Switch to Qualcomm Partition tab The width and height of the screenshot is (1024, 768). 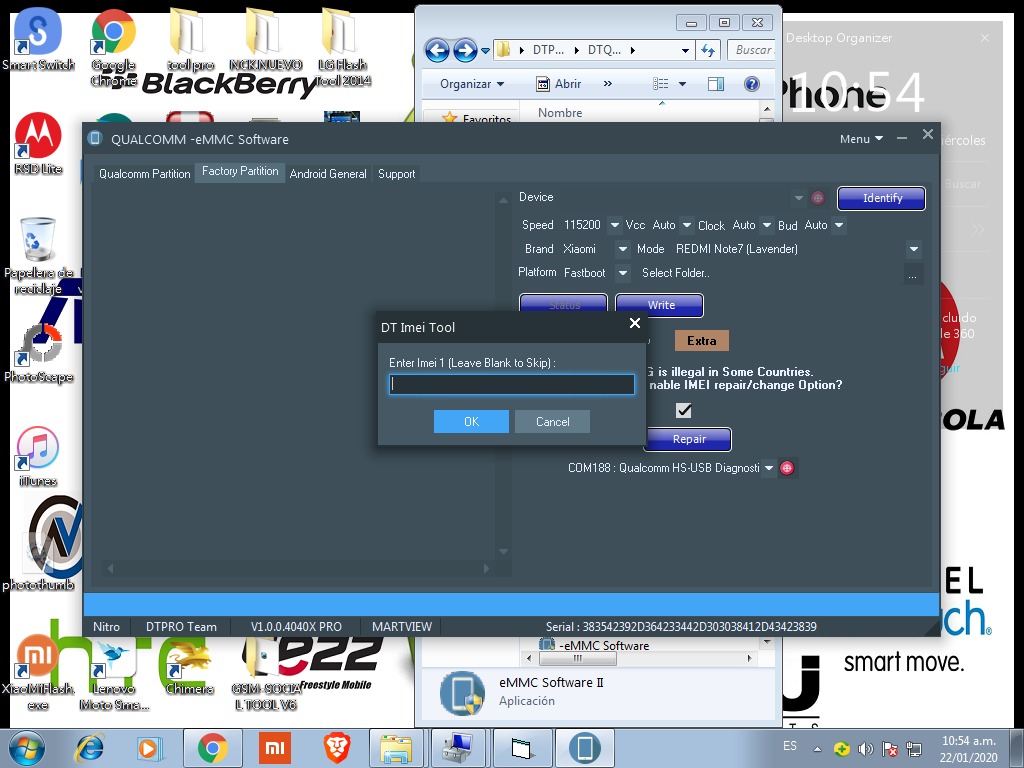[144, 174]
